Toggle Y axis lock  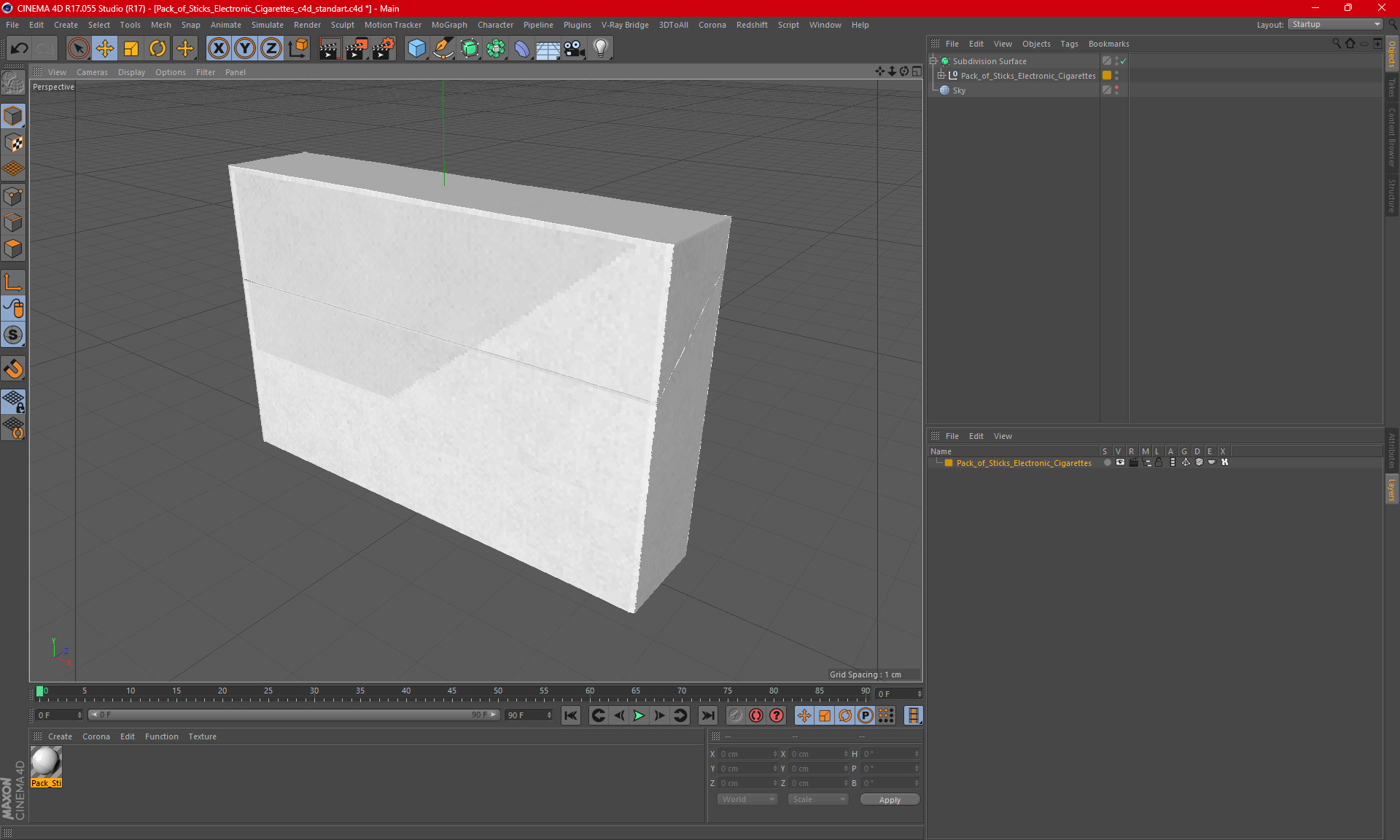(x=245, y=49)
